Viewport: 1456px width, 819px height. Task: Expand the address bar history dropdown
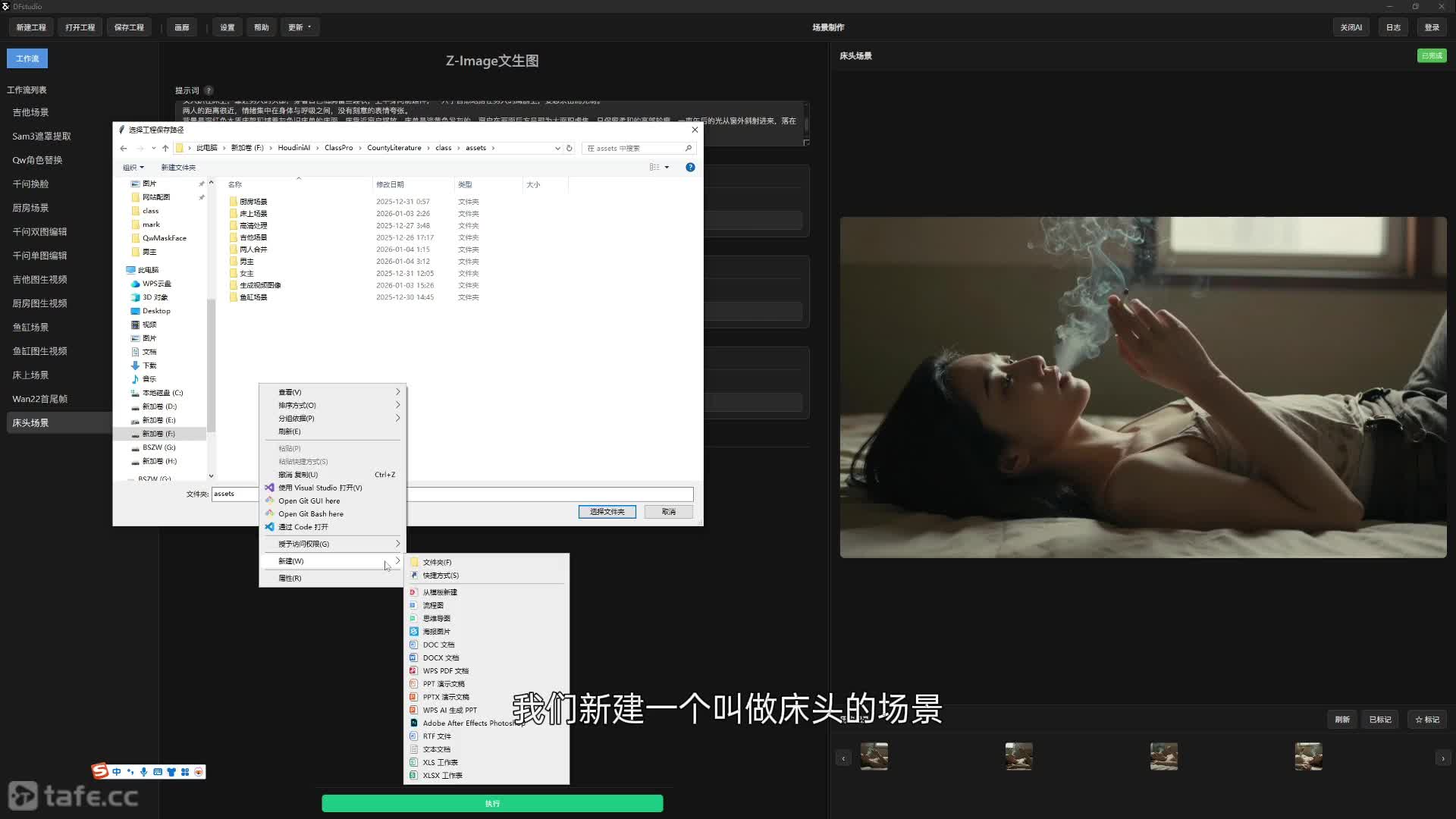coord(557,148)
